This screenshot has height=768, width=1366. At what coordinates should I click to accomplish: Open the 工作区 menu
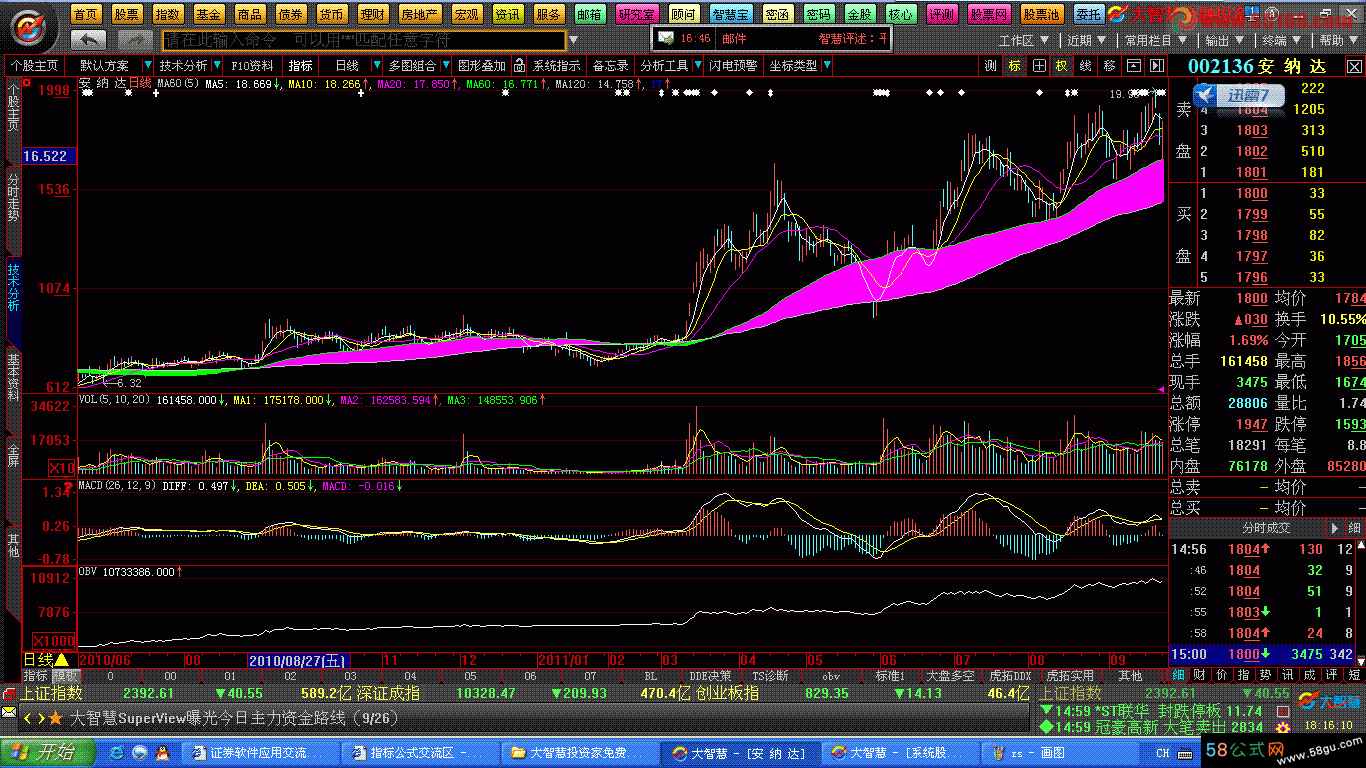coord(1022,41)
